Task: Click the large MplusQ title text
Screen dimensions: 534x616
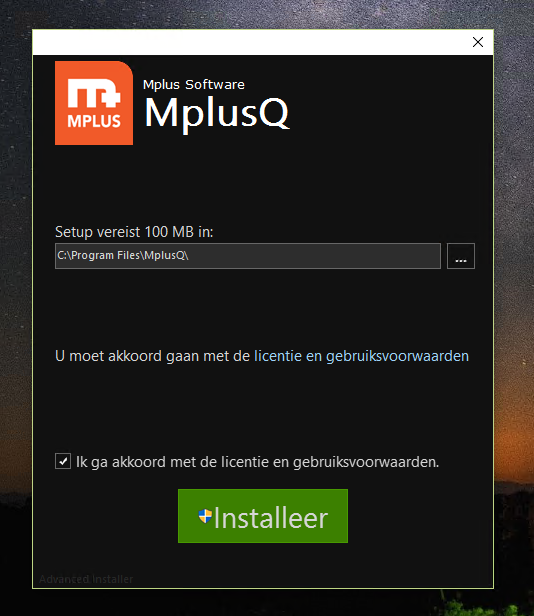Action: (x=217, y=114)
